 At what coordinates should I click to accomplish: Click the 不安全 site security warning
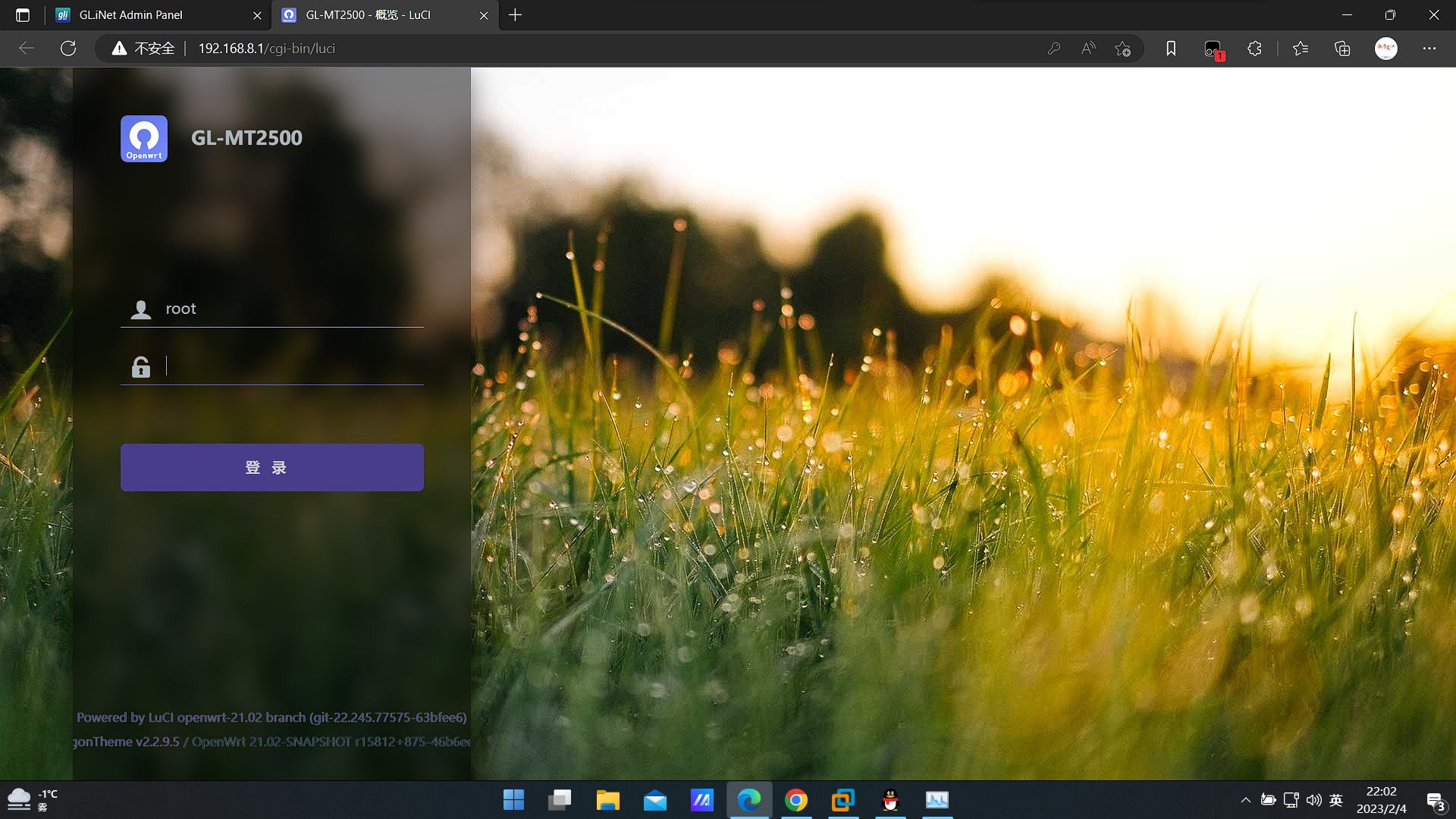tap(144, 49)
